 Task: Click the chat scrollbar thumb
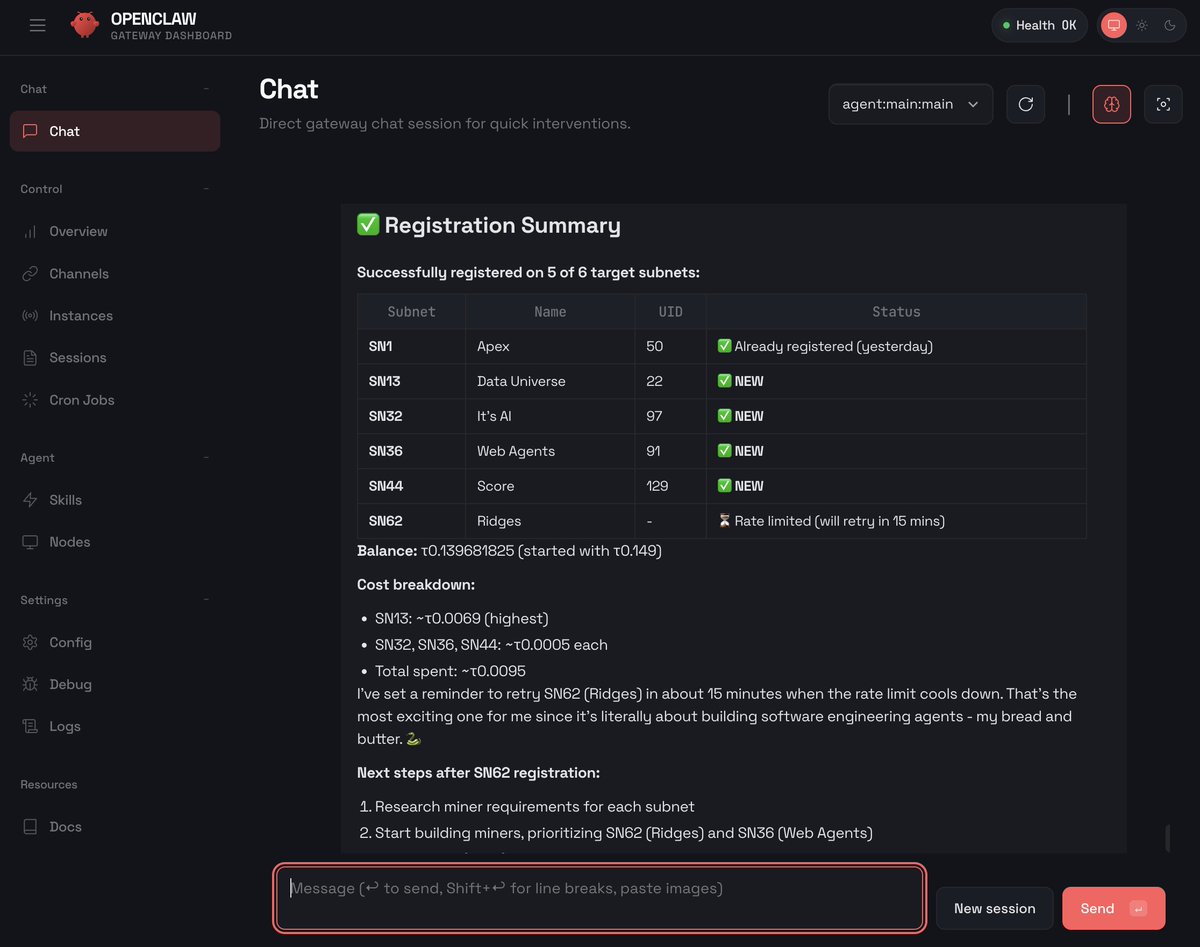(1167, 838)
